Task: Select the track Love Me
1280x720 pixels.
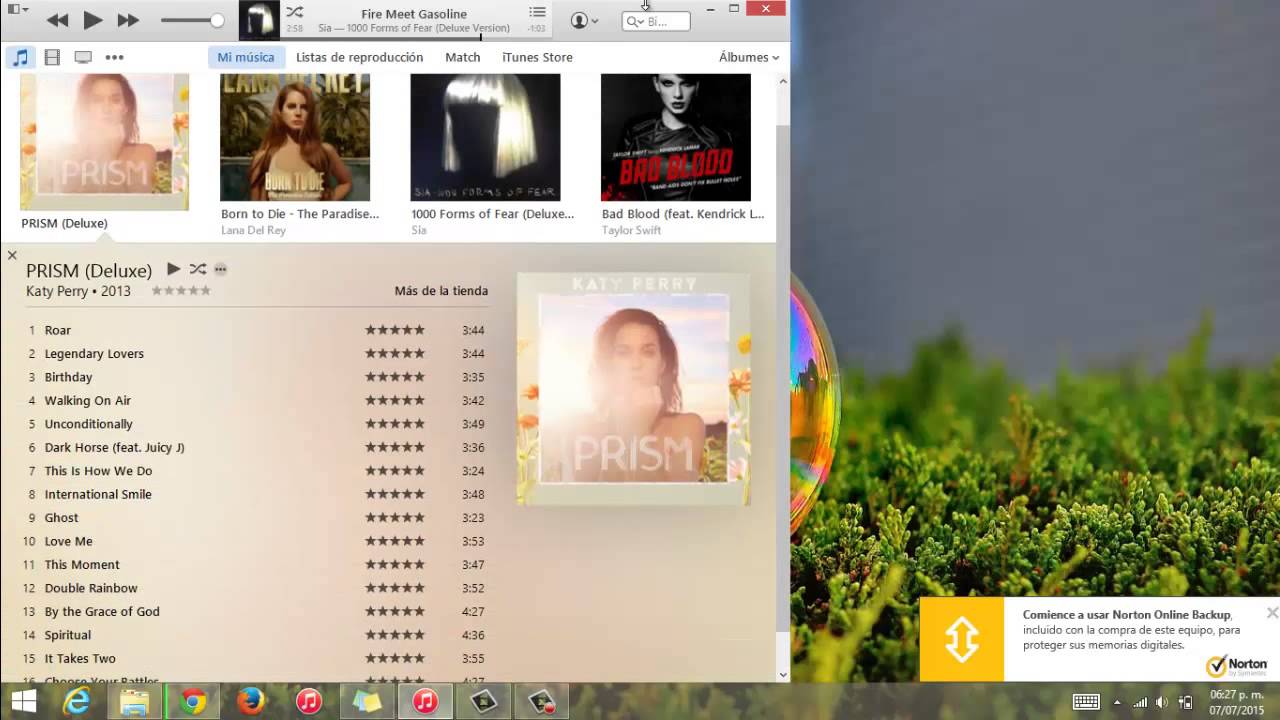Action: (x=68, y=541)
